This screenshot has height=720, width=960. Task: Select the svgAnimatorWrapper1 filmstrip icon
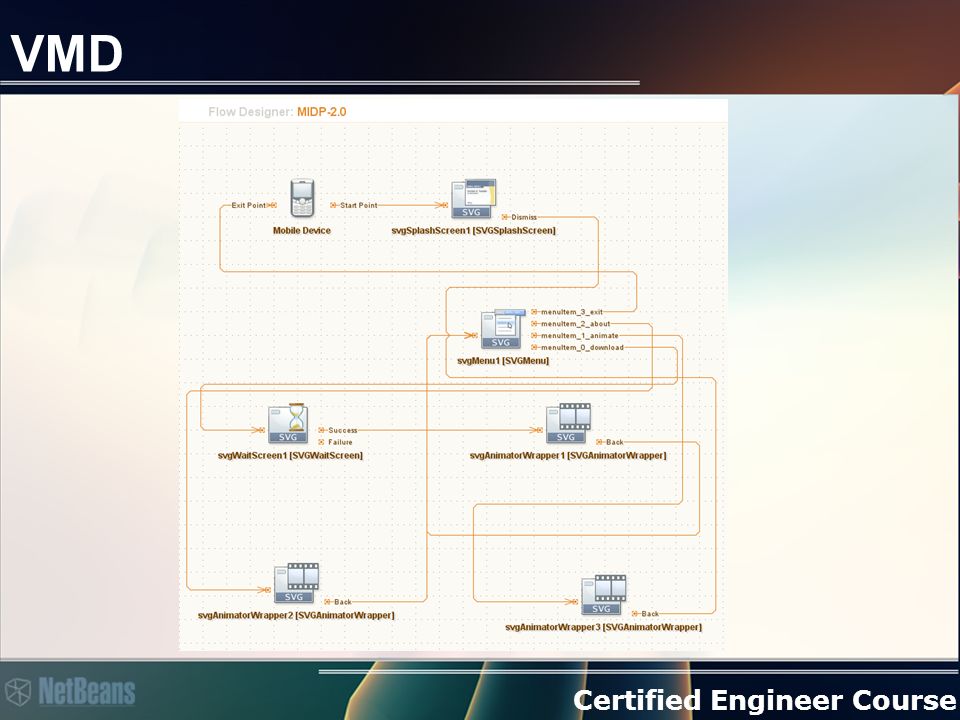[568, 423]
